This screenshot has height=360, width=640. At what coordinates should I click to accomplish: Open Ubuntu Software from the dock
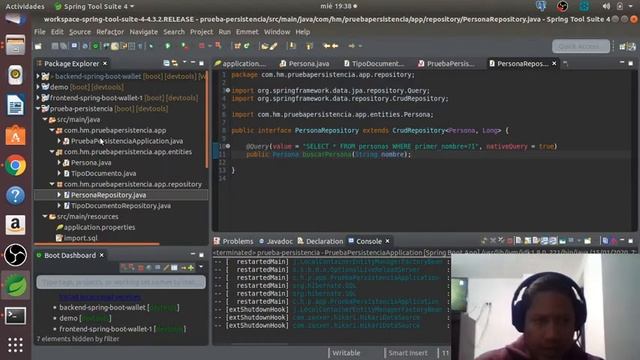[15, 135]
